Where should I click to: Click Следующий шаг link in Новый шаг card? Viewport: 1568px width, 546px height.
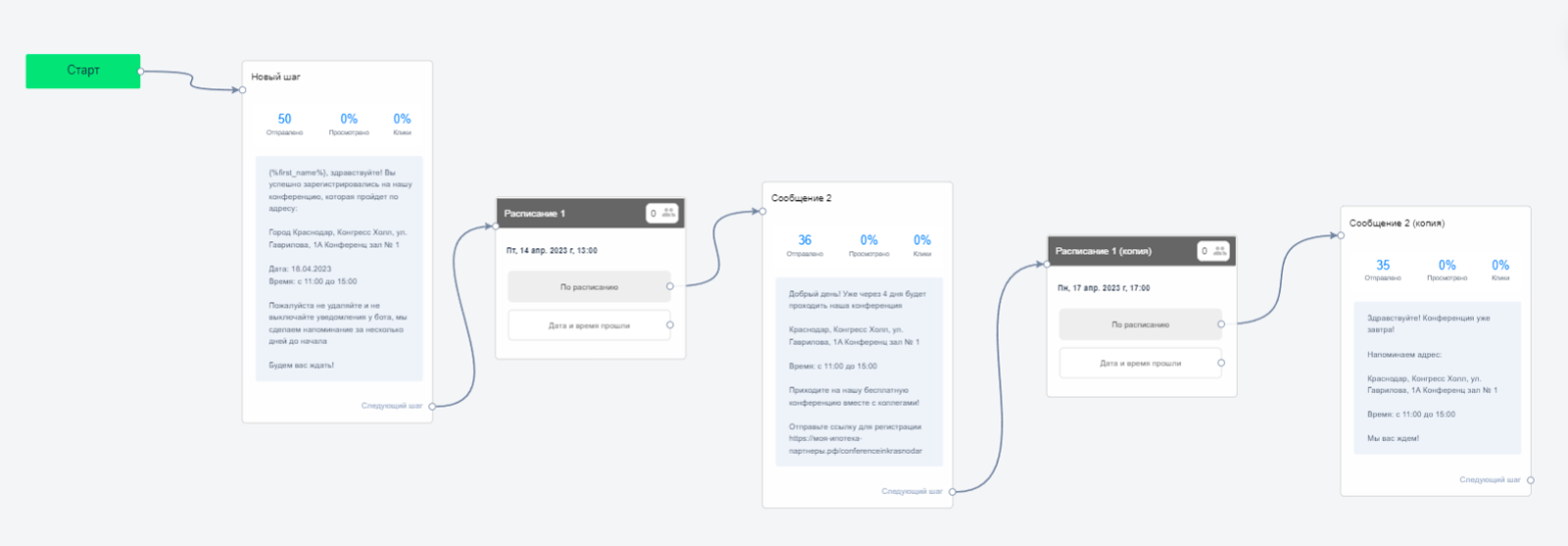392,406
